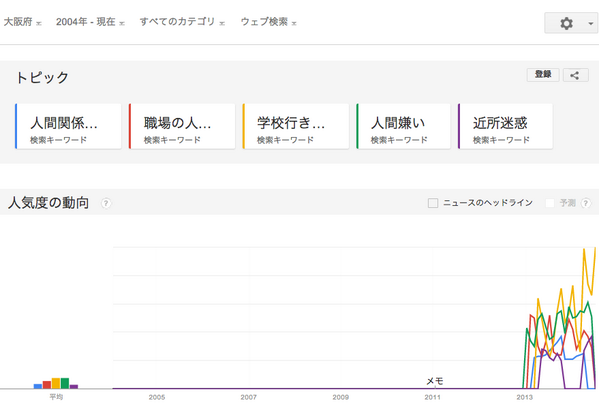Image resolution: width=599 pixels, height=407 pixels.
Task: Expand the 大阪府 region dropdown
Action: pyautogui.click(x=23, y=22)
